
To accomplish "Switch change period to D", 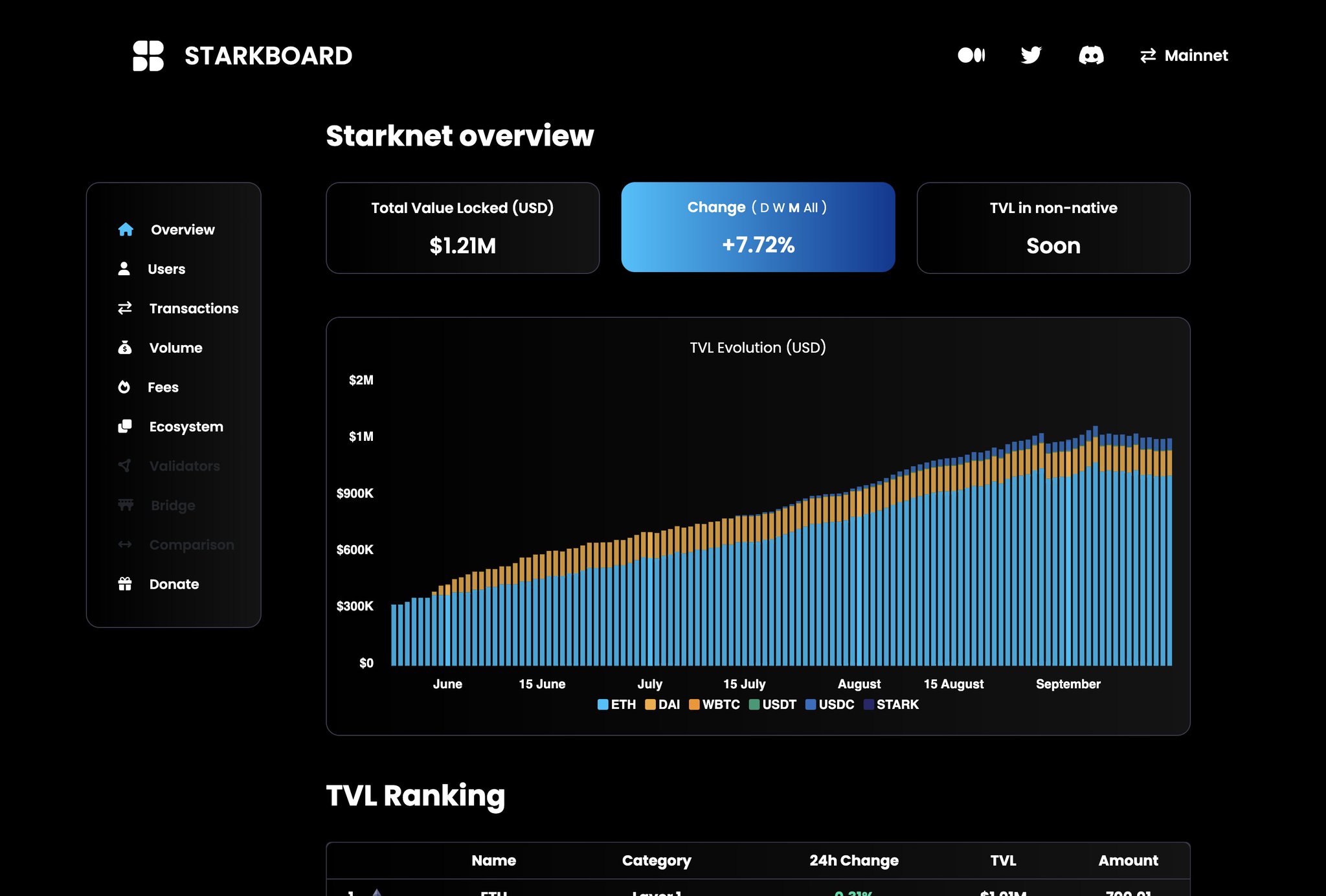I will [x=763, y=208].
